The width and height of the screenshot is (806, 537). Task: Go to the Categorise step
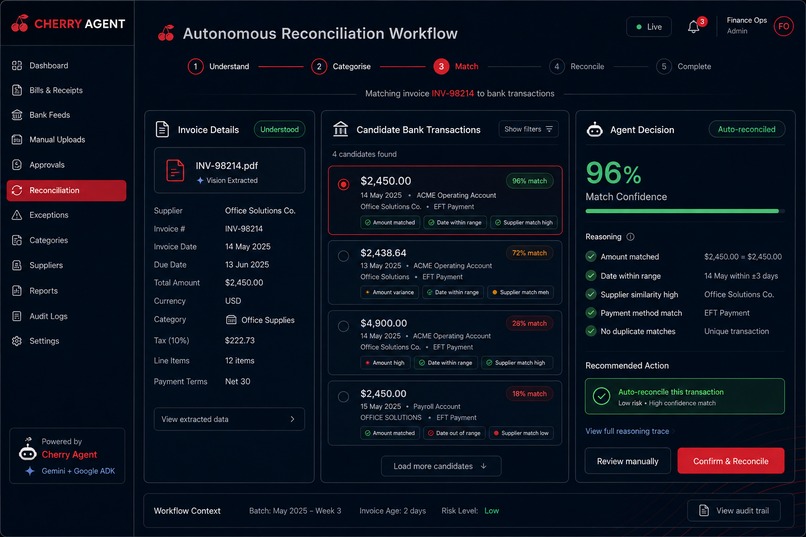pos(341,66)
